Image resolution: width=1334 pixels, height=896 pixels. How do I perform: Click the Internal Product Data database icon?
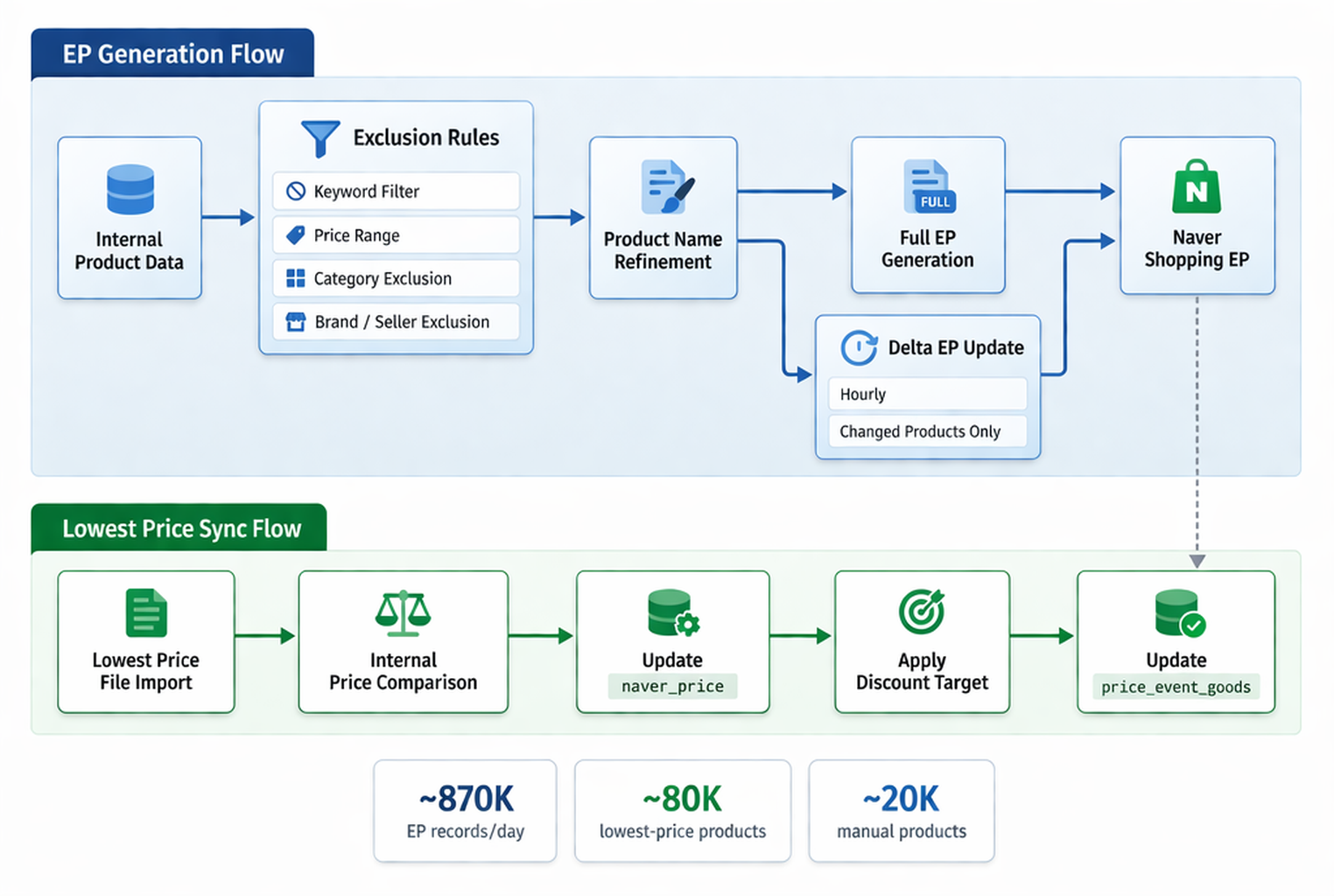point(130,190)
